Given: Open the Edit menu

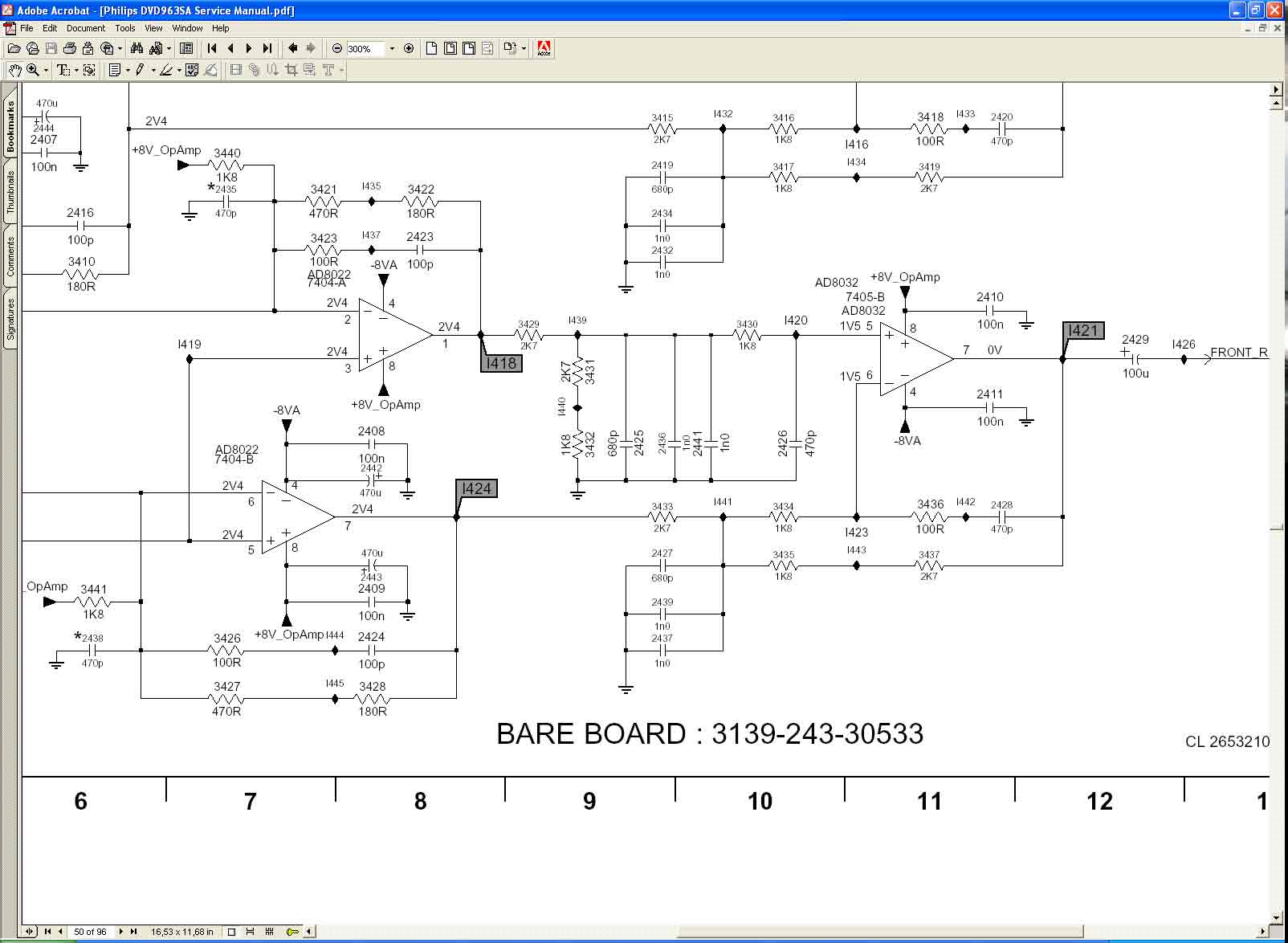Looking at the screenshot, I should pyautogui.click(x=50, y=28).
